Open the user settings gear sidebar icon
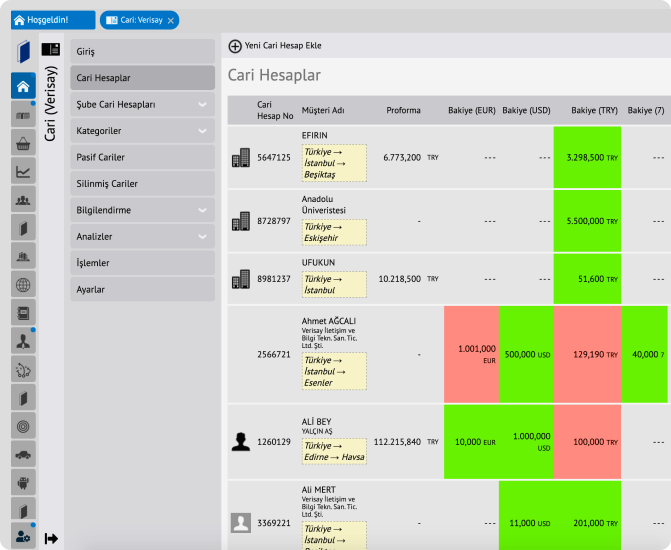Screen dimensions: 671x550 coord(23,536)
